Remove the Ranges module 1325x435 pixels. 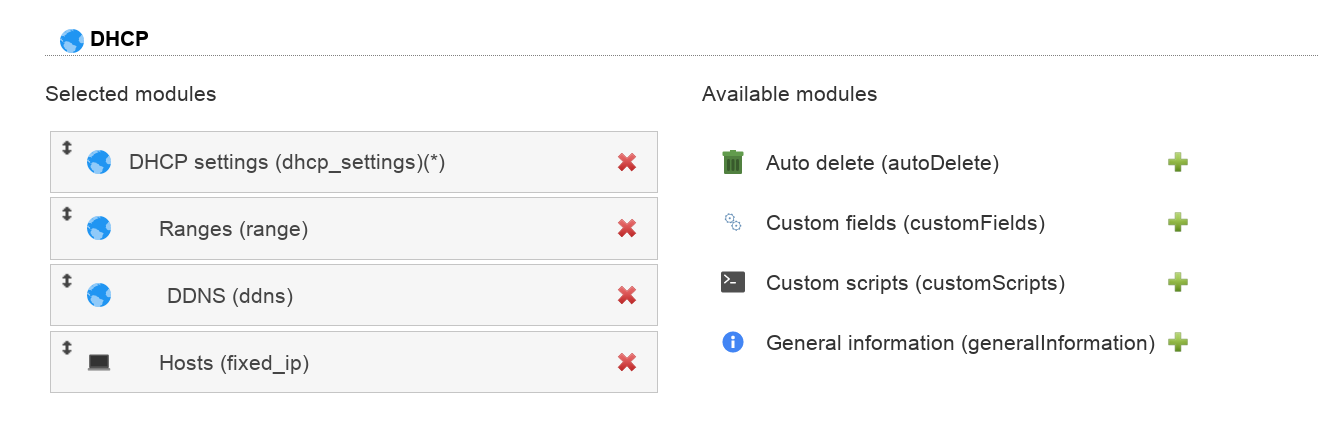click(627, 229)
